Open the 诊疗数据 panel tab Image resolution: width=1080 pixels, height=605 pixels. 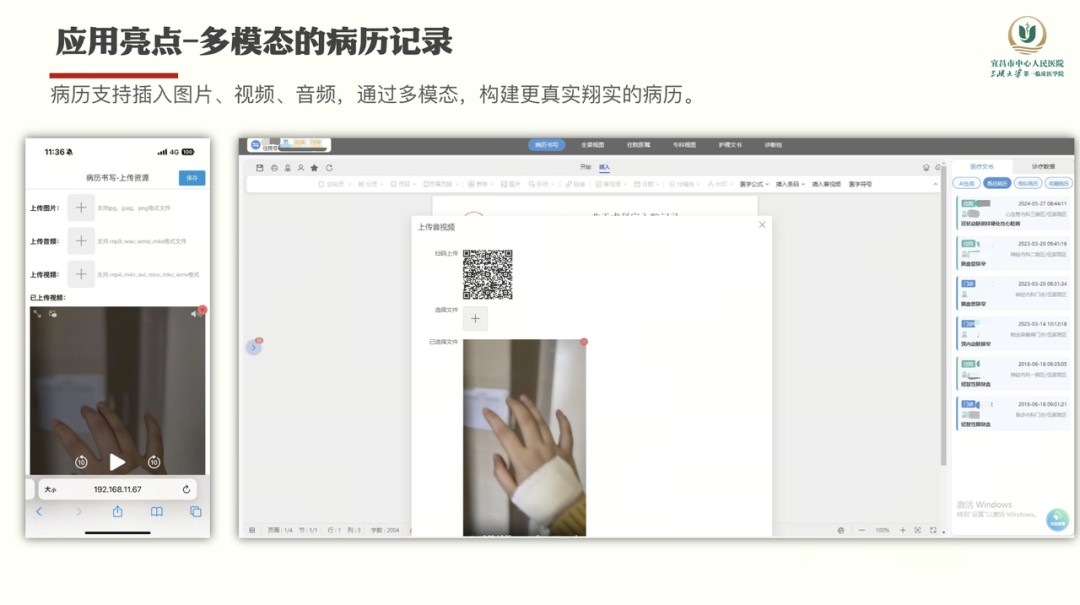point(1043,167)
